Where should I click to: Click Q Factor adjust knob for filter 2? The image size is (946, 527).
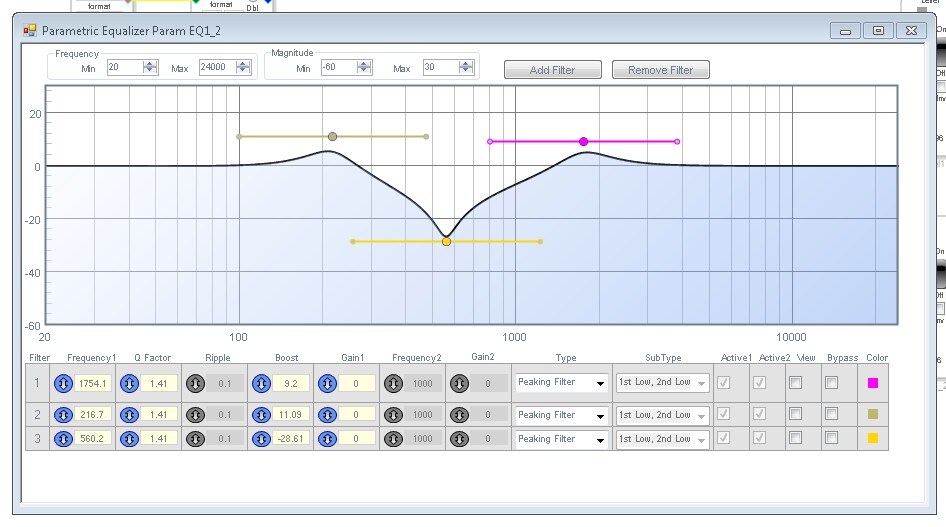point(129,415)
